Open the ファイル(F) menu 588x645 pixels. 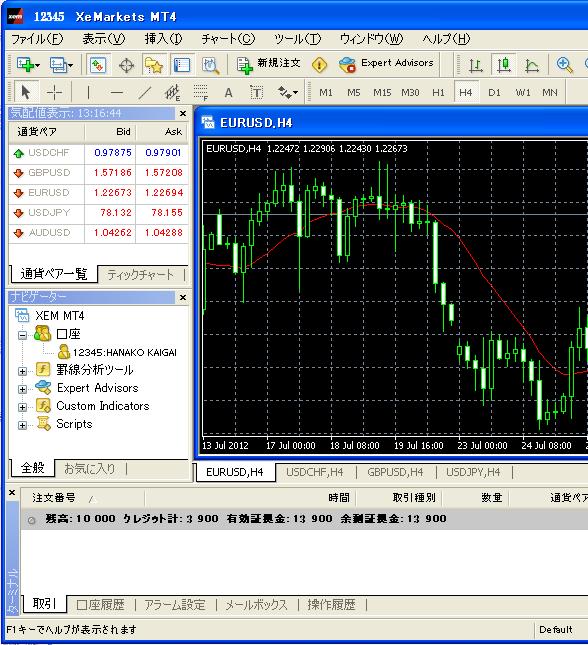pyautogui.click(x=37, y=39)
